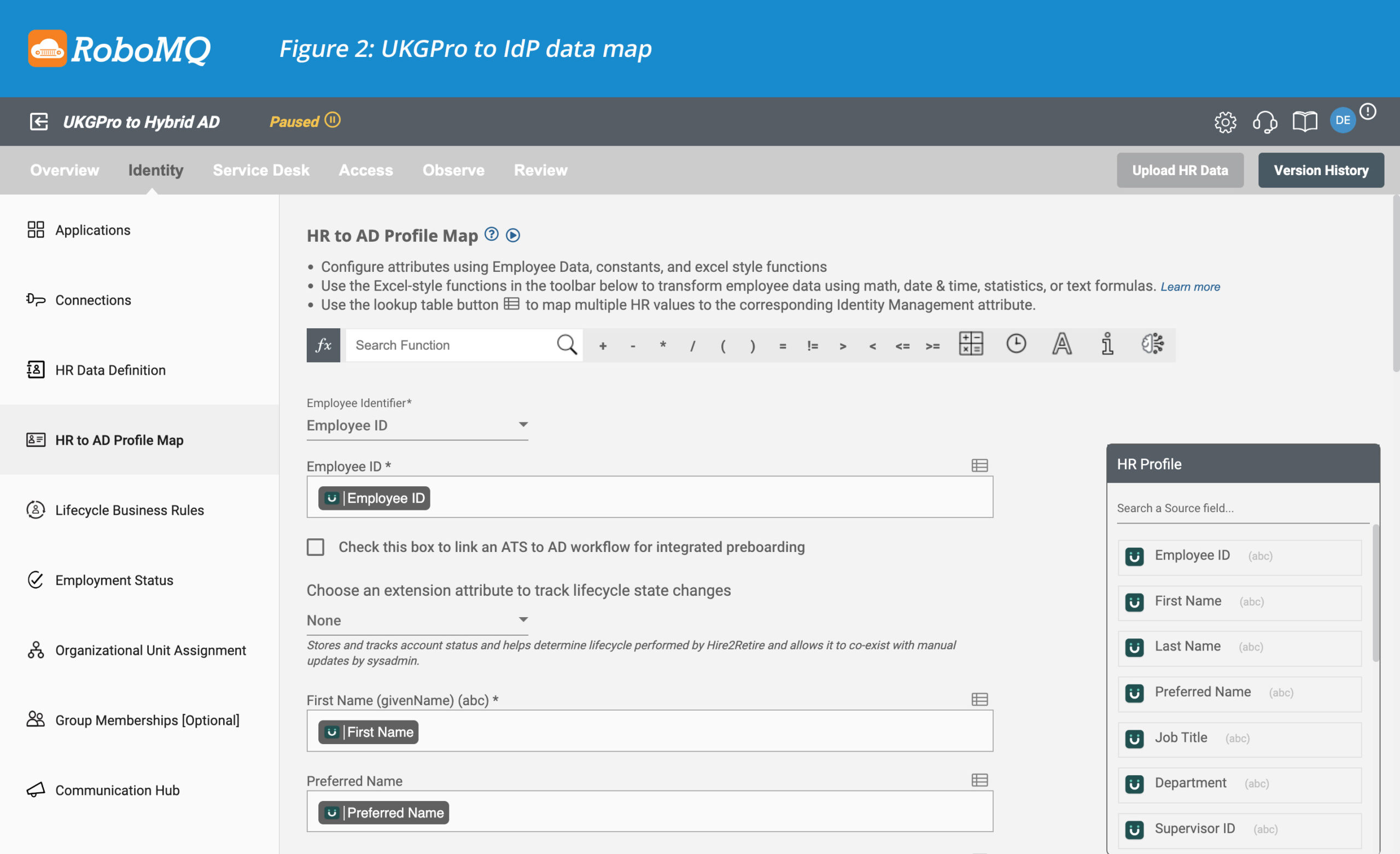The width and height of the screenshot is (1400, 854).
Task: Click the Employment Status checkmark icon
Action: [36, 580]
